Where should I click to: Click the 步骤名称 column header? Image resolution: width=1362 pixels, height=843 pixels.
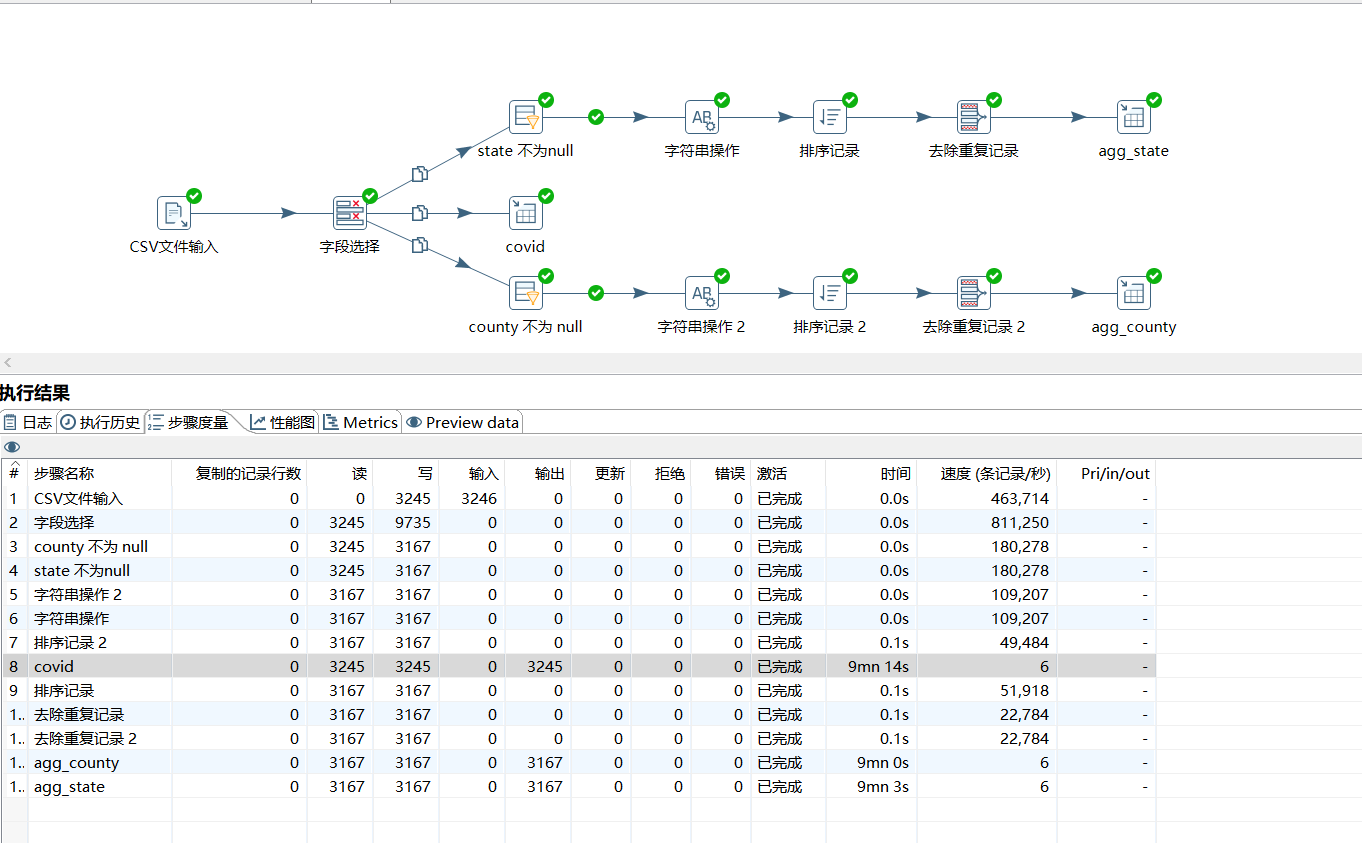[100, 474]
